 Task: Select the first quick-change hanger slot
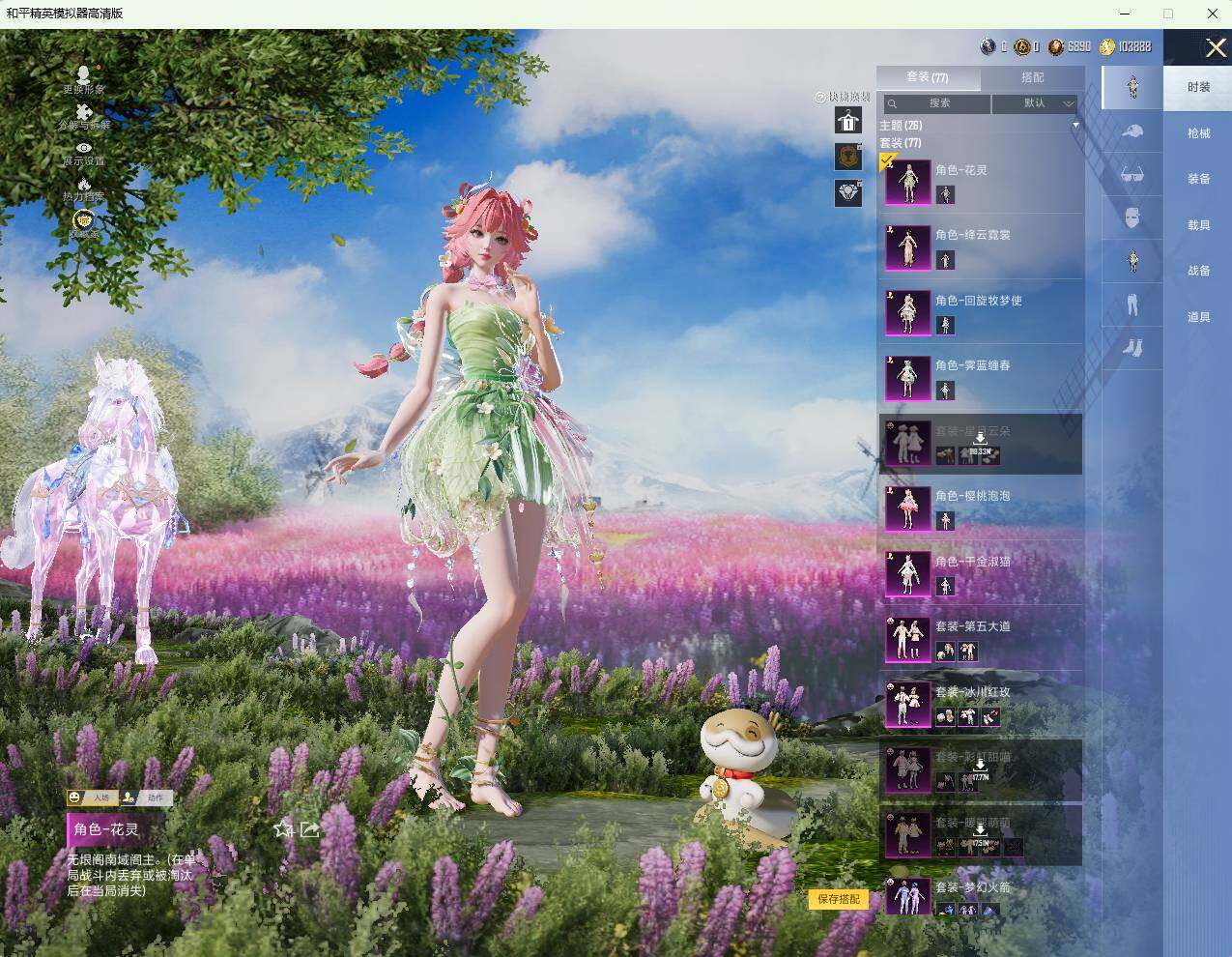848,120
